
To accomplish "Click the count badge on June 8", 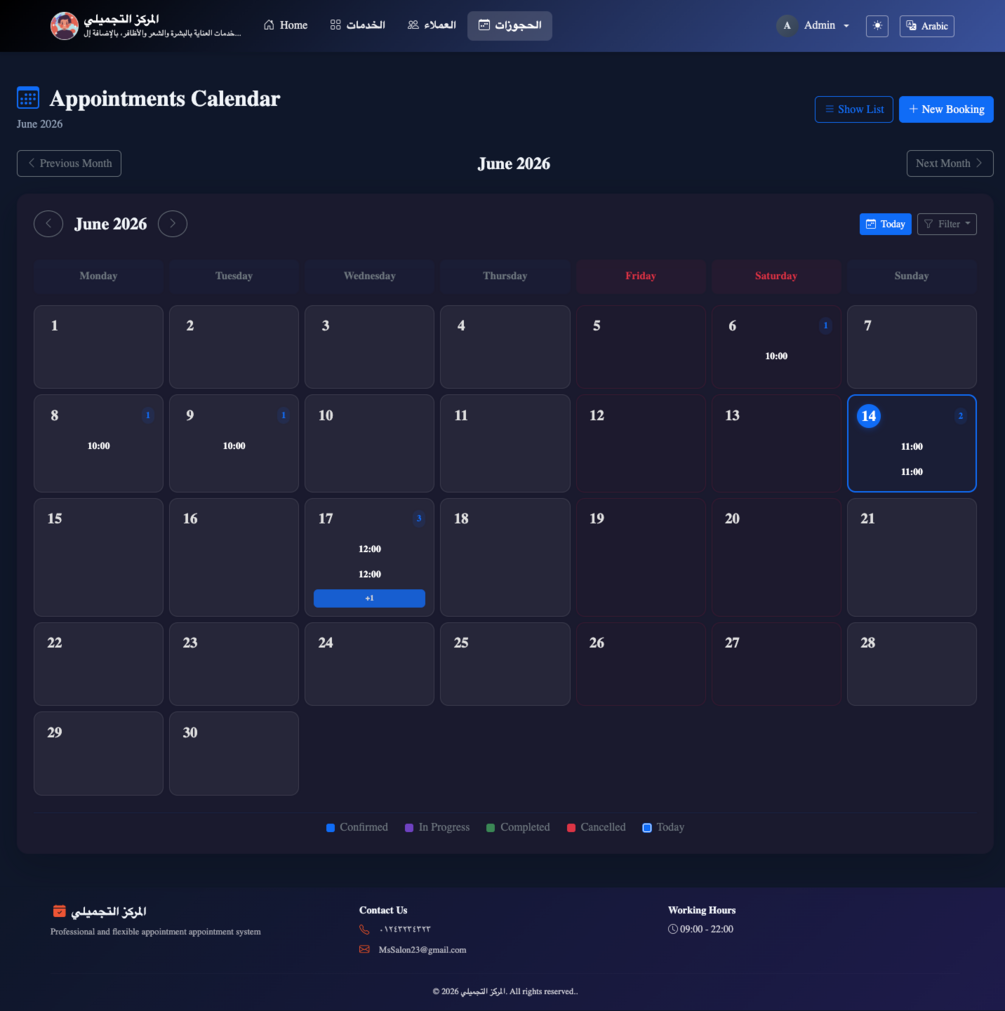I will (x=148, y=415).
